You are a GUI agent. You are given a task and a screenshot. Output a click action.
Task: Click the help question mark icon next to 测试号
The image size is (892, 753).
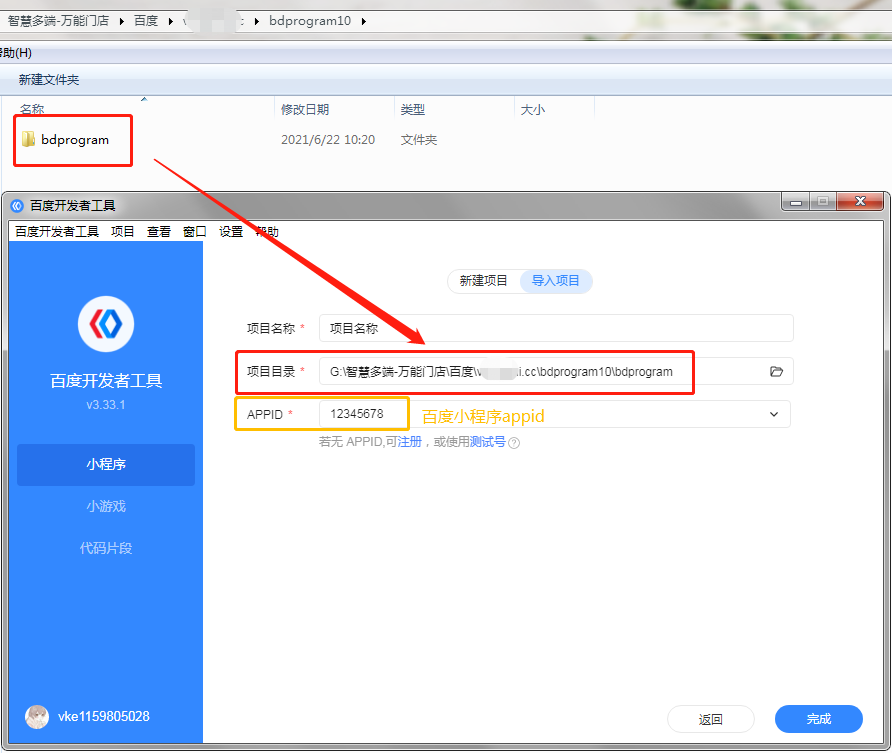(x=514, y=442)
